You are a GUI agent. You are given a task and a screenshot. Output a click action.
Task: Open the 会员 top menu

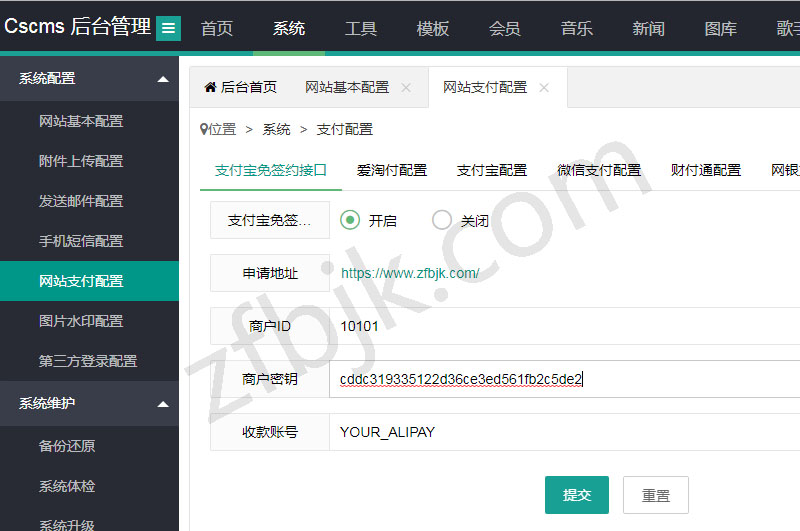coord(505,28)
